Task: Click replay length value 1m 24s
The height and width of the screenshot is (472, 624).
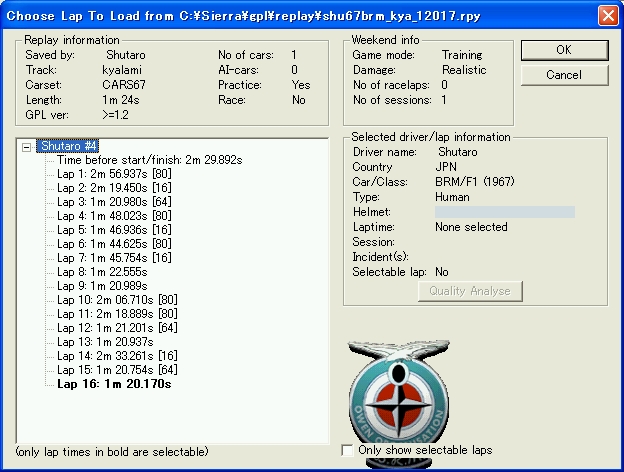Action: point(121,100)
